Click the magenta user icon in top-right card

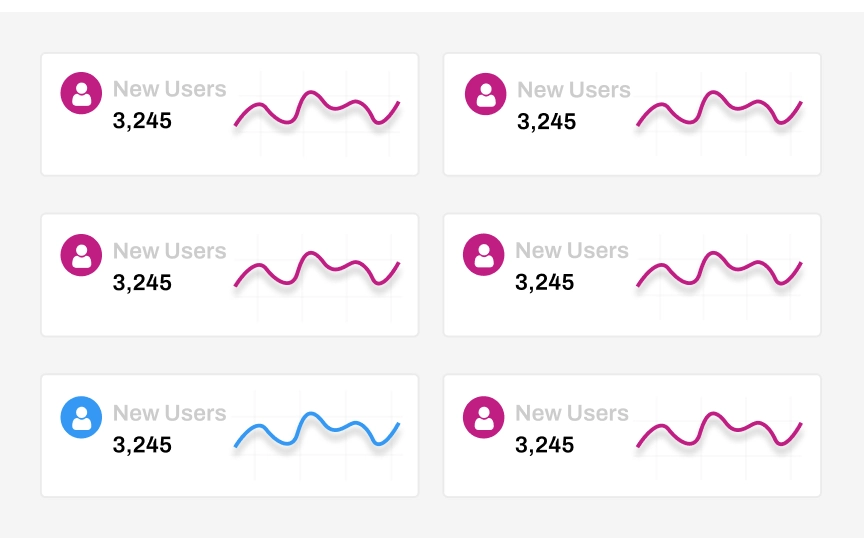[485, 94]
